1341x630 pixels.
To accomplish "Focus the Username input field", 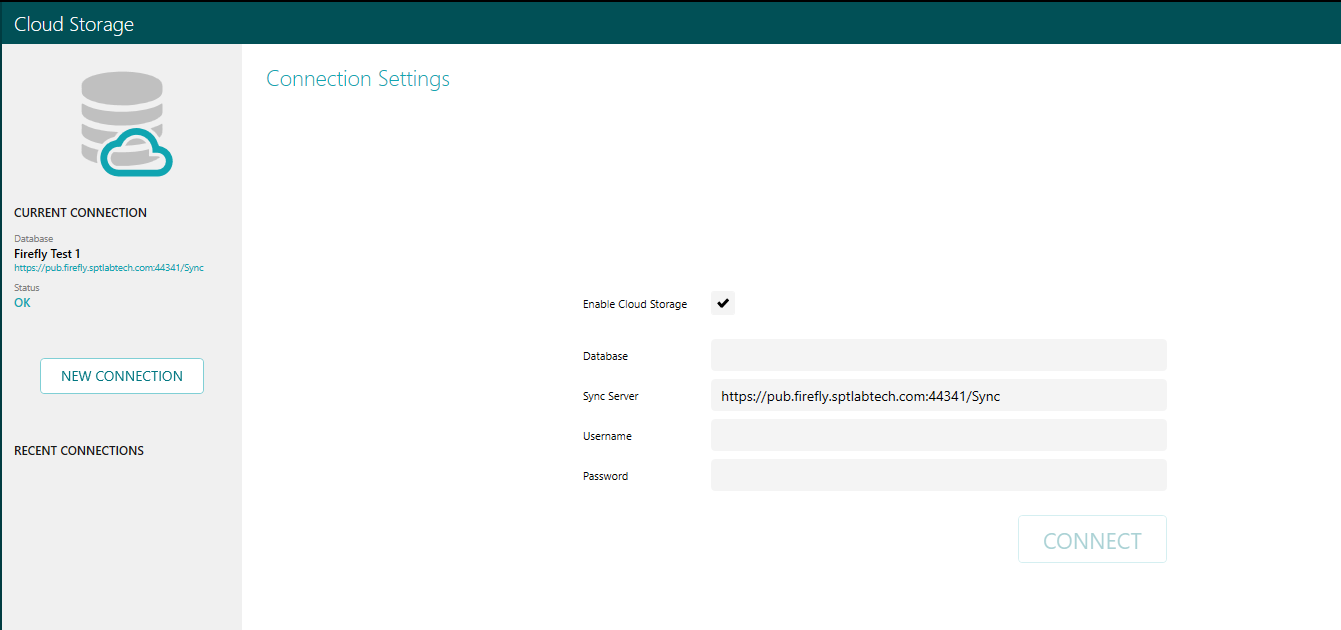I will click(938, 435).
